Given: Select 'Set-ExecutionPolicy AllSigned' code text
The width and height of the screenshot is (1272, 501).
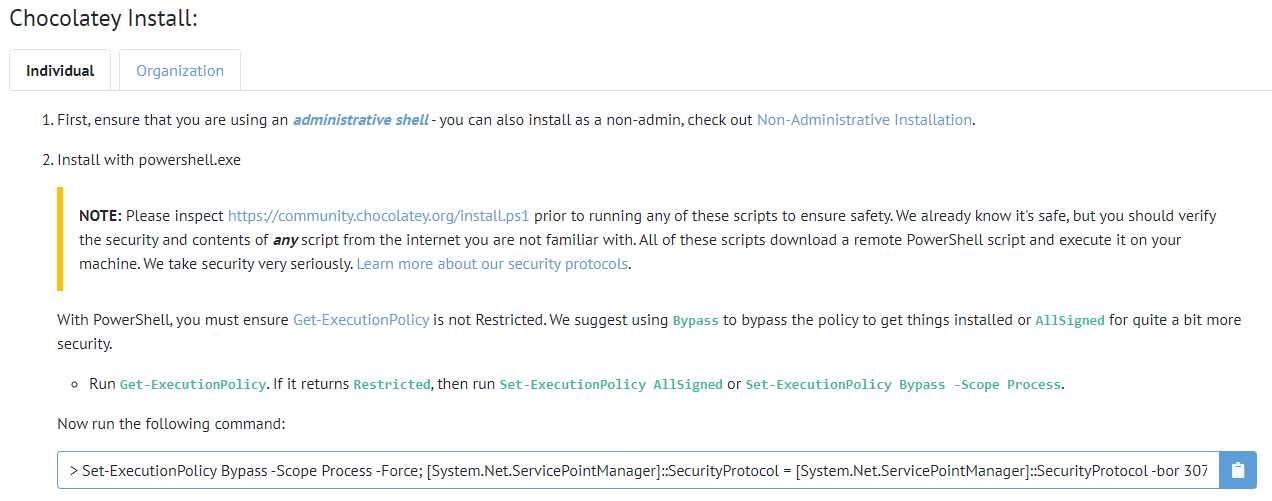Looking at the screenshot, I should [611, 385].
